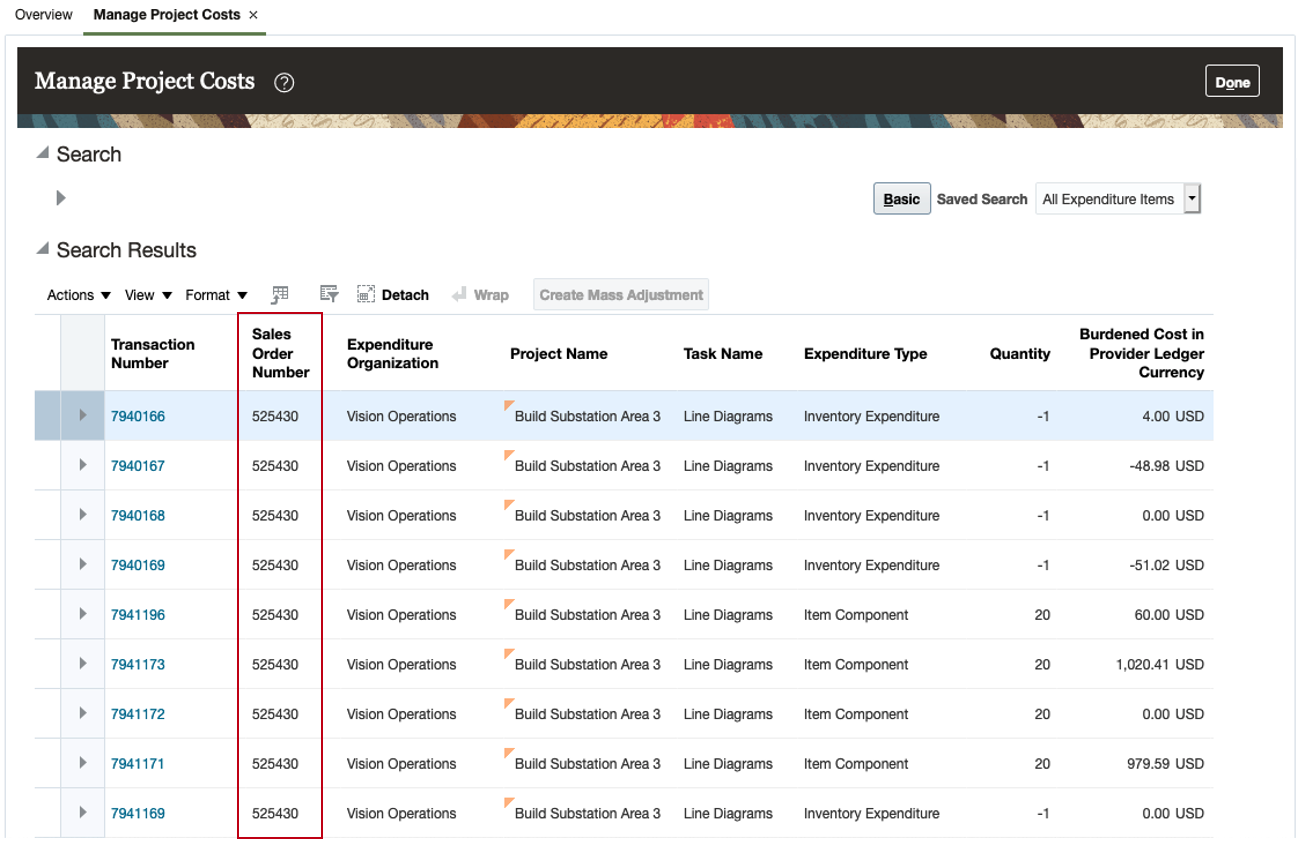
Task: Expand row details for transaction 7940166
Action: tap(83, 416)
